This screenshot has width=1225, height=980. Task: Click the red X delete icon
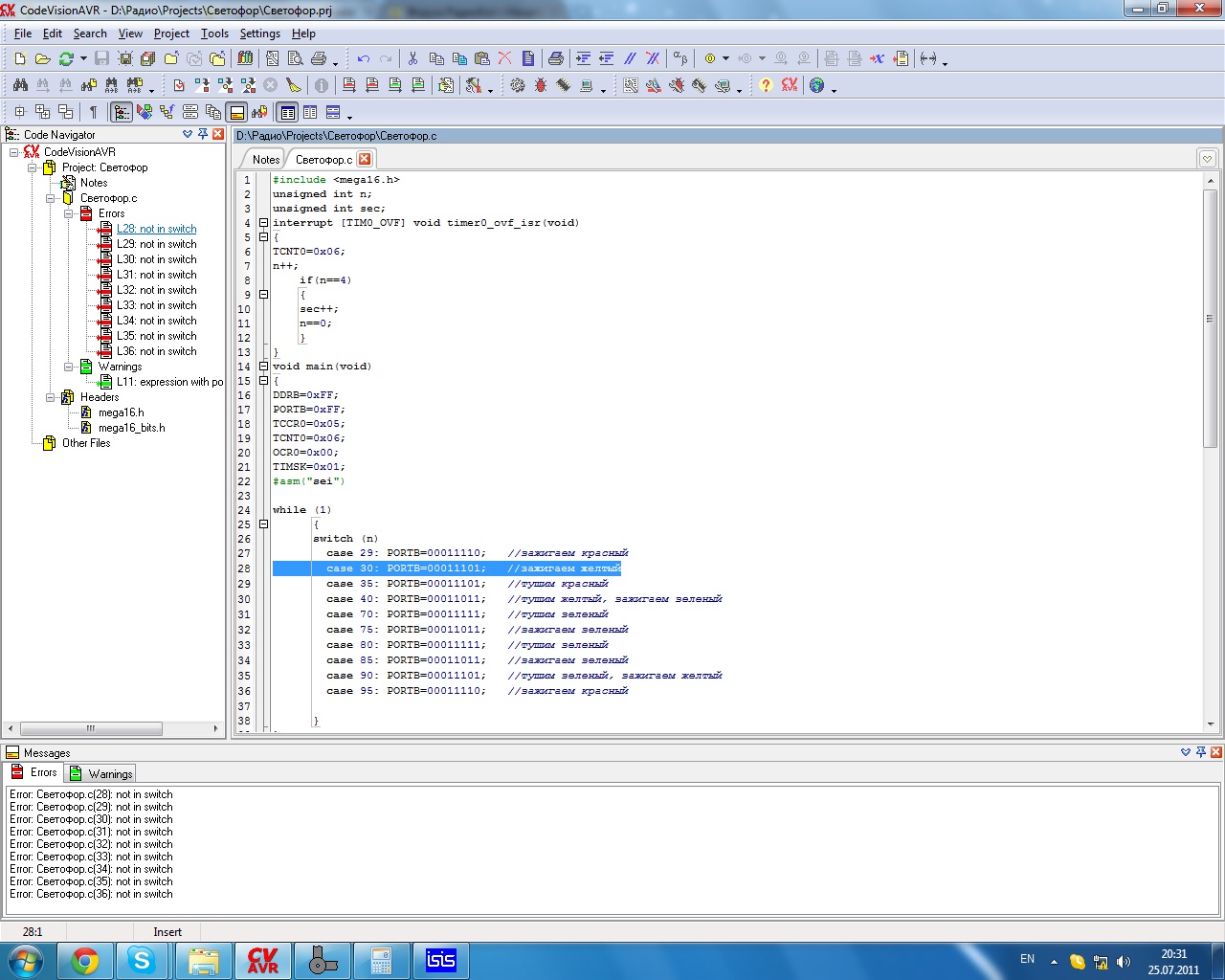tap(505, 59)
